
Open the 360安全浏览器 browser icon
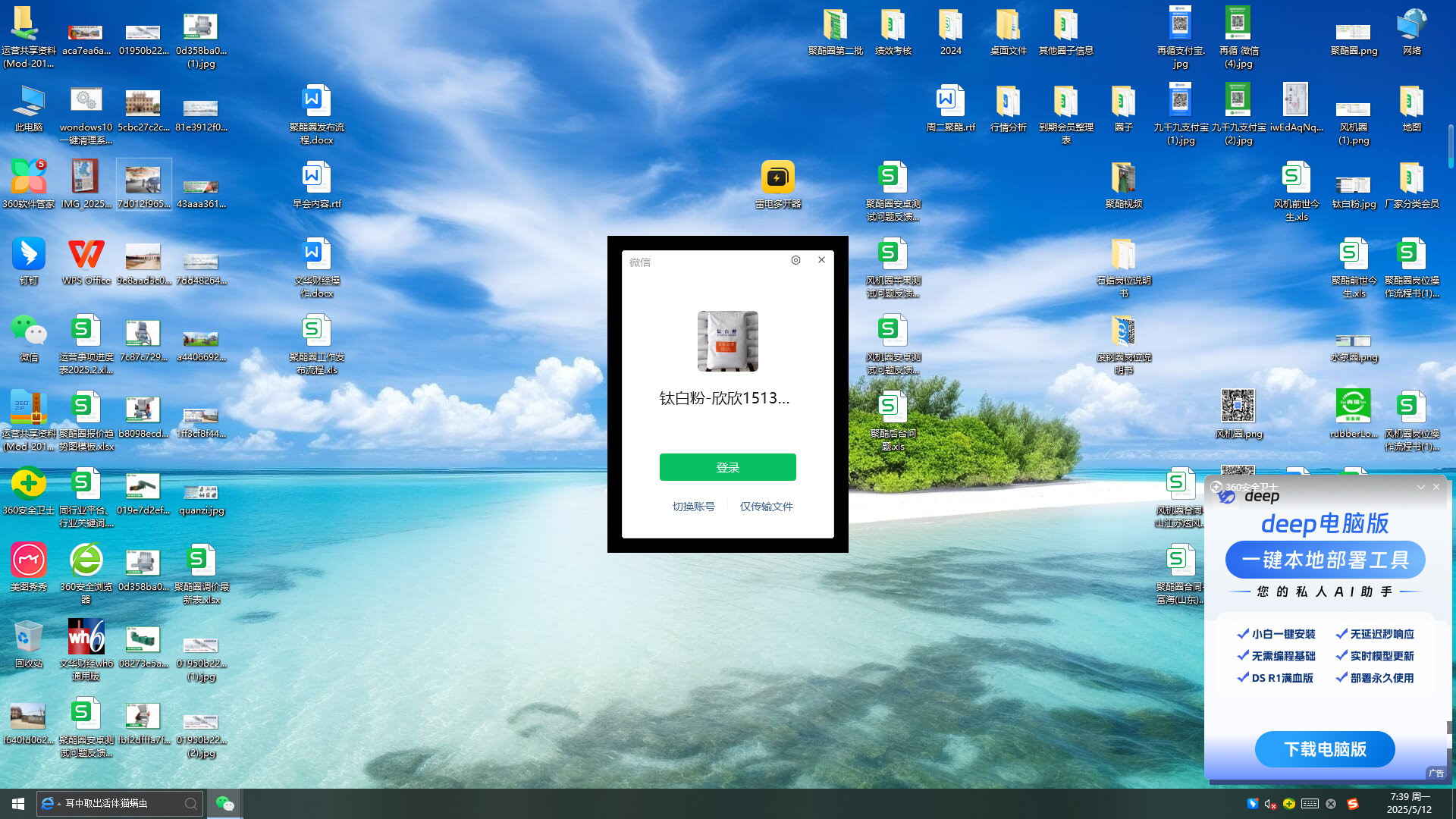point(86,561)
